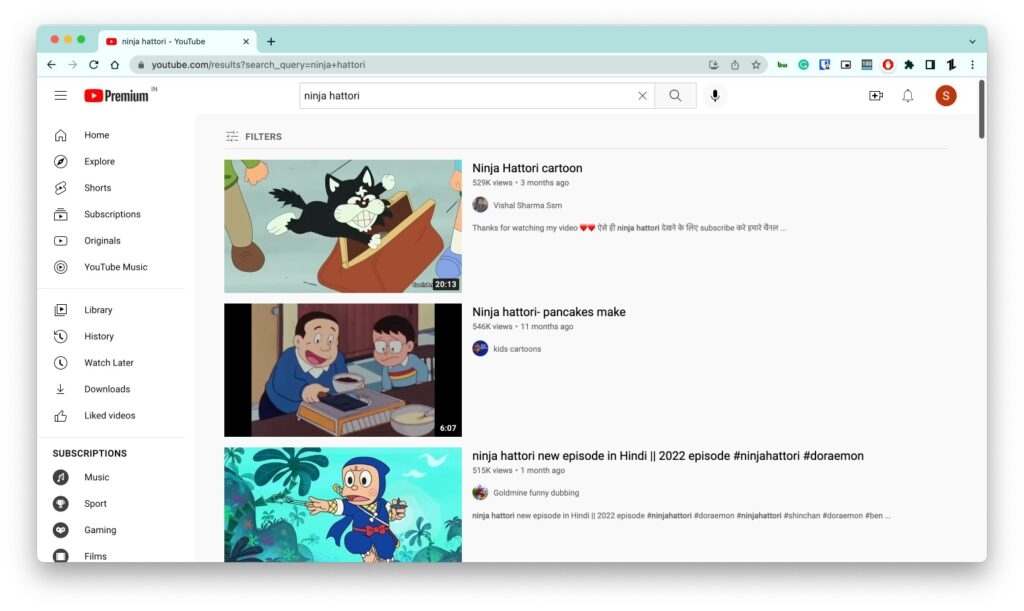Screen dimensions: 1024x611
Task: Open Subscriptions in sidebar
Action: click(x=111, y=214)
